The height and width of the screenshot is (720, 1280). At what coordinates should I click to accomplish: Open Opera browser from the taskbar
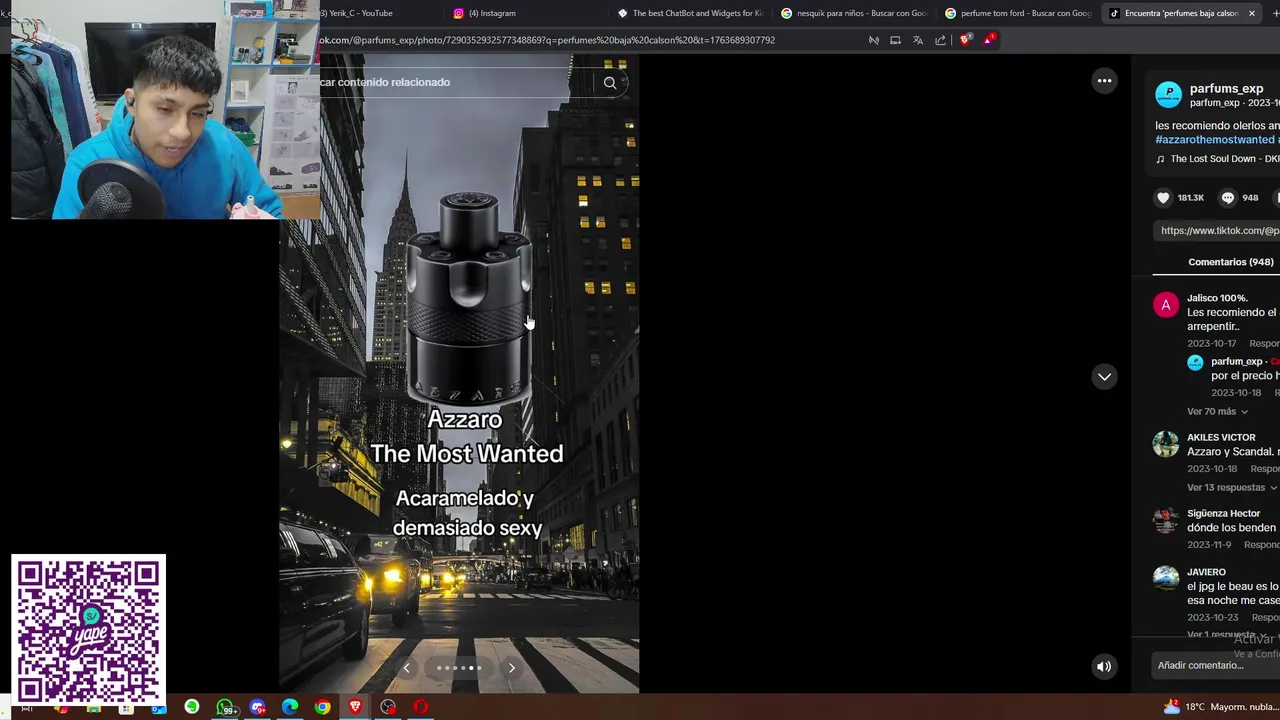point(420,707)
